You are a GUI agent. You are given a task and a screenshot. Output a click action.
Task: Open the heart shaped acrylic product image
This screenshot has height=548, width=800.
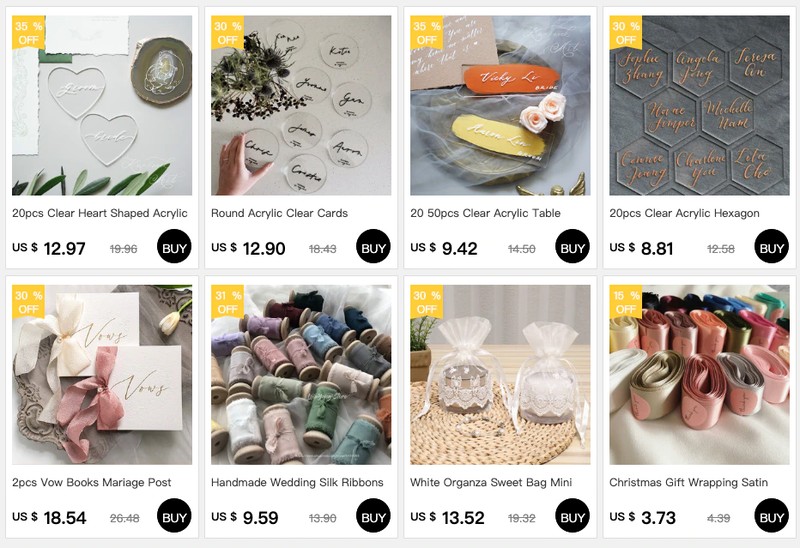tap(102, 106)
